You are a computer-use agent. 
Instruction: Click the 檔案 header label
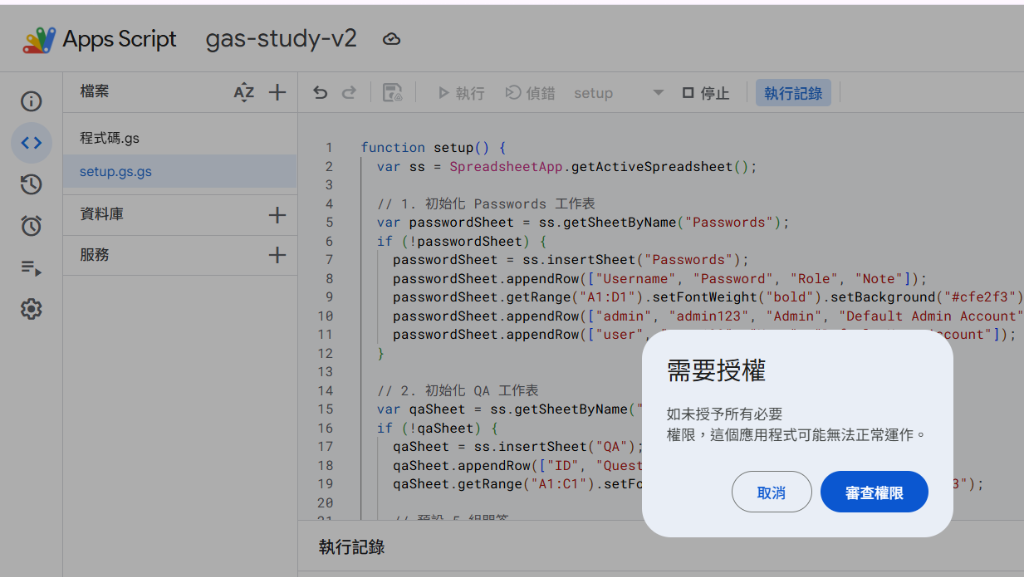95,91
